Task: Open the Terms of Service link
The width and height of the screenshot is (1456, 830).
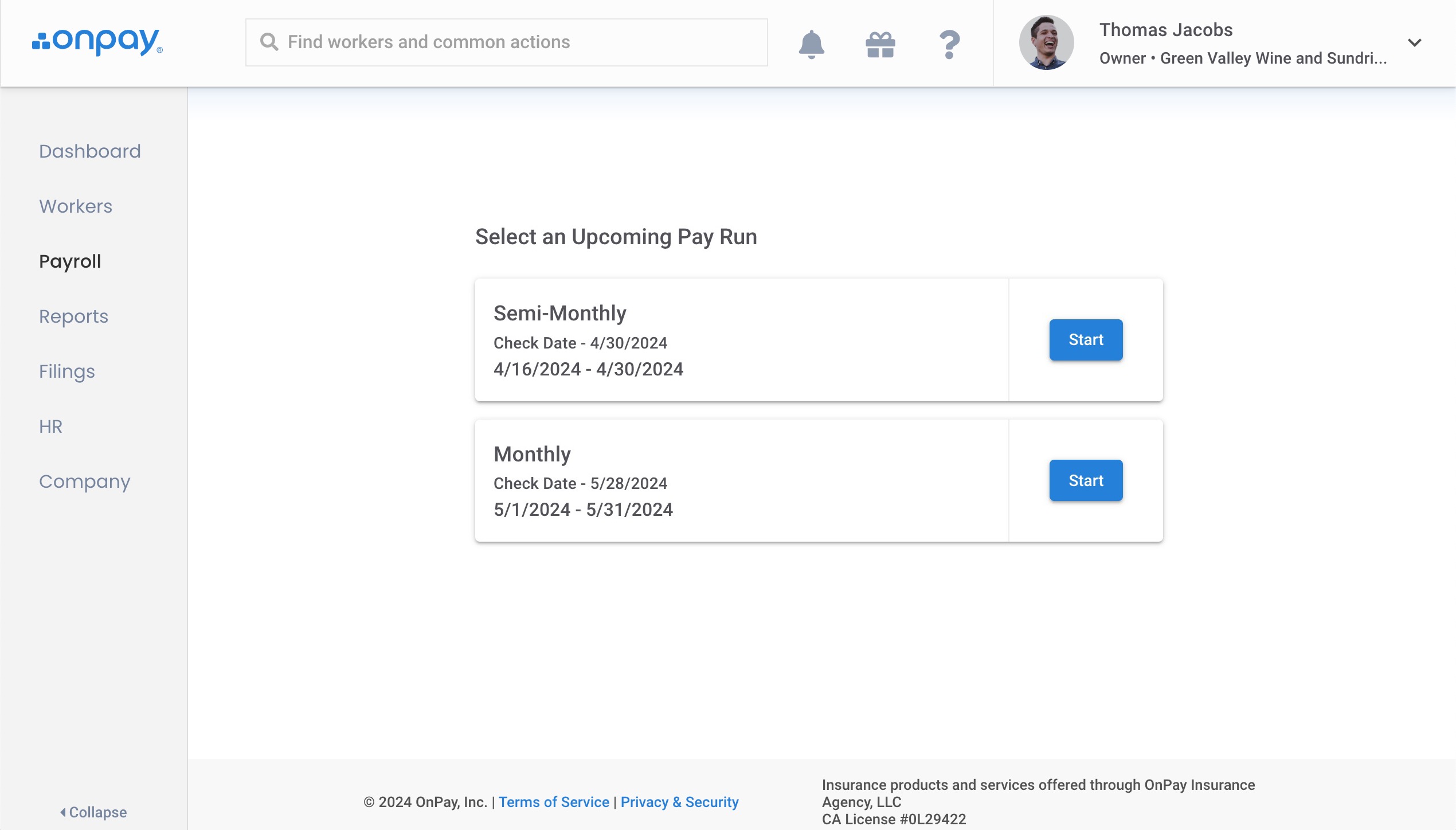Action: [x=554, y=802]
